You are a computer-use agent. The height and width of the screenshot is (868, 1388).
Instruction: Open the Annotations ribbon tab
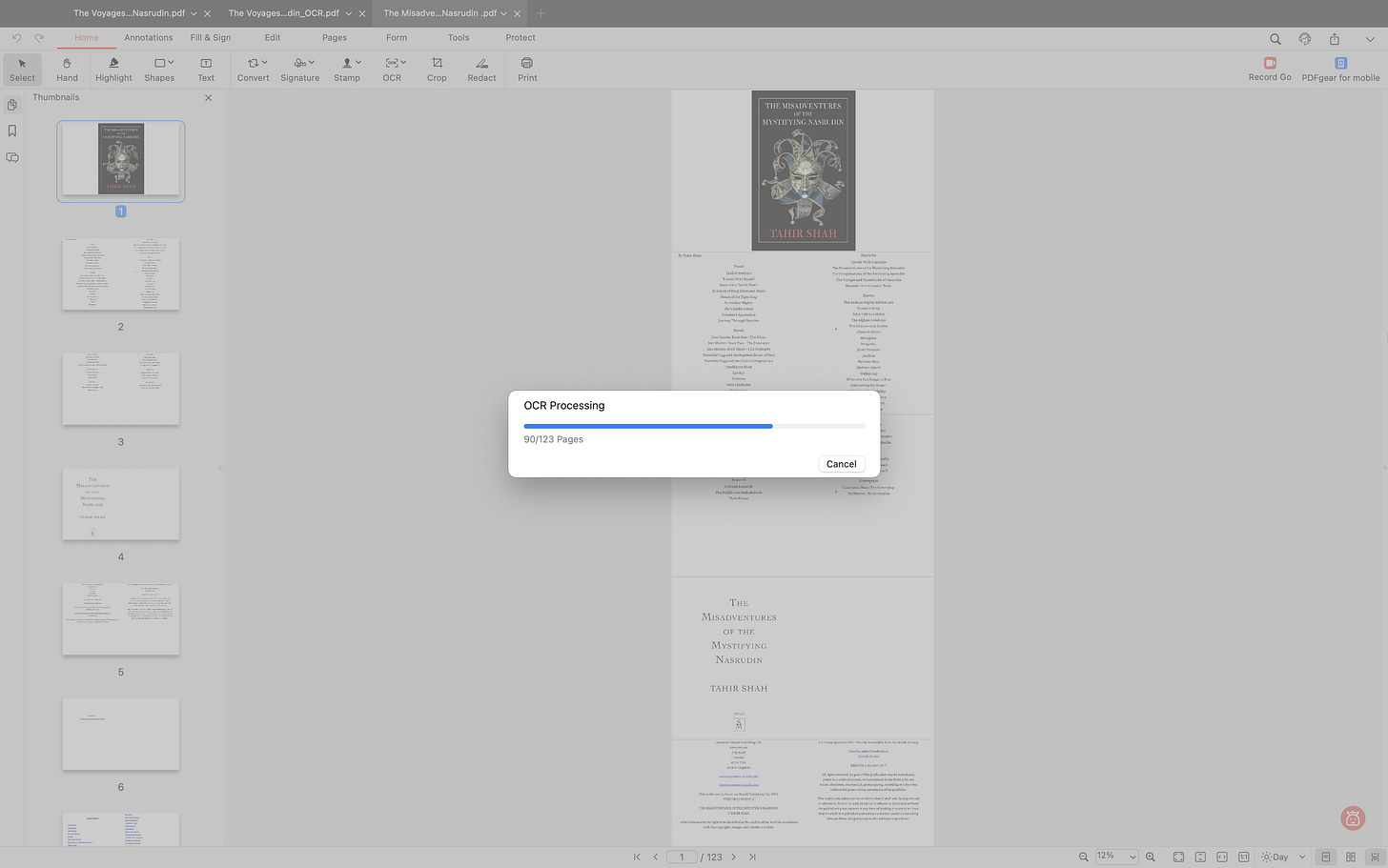pyautogui.click(x=149, y=38)
